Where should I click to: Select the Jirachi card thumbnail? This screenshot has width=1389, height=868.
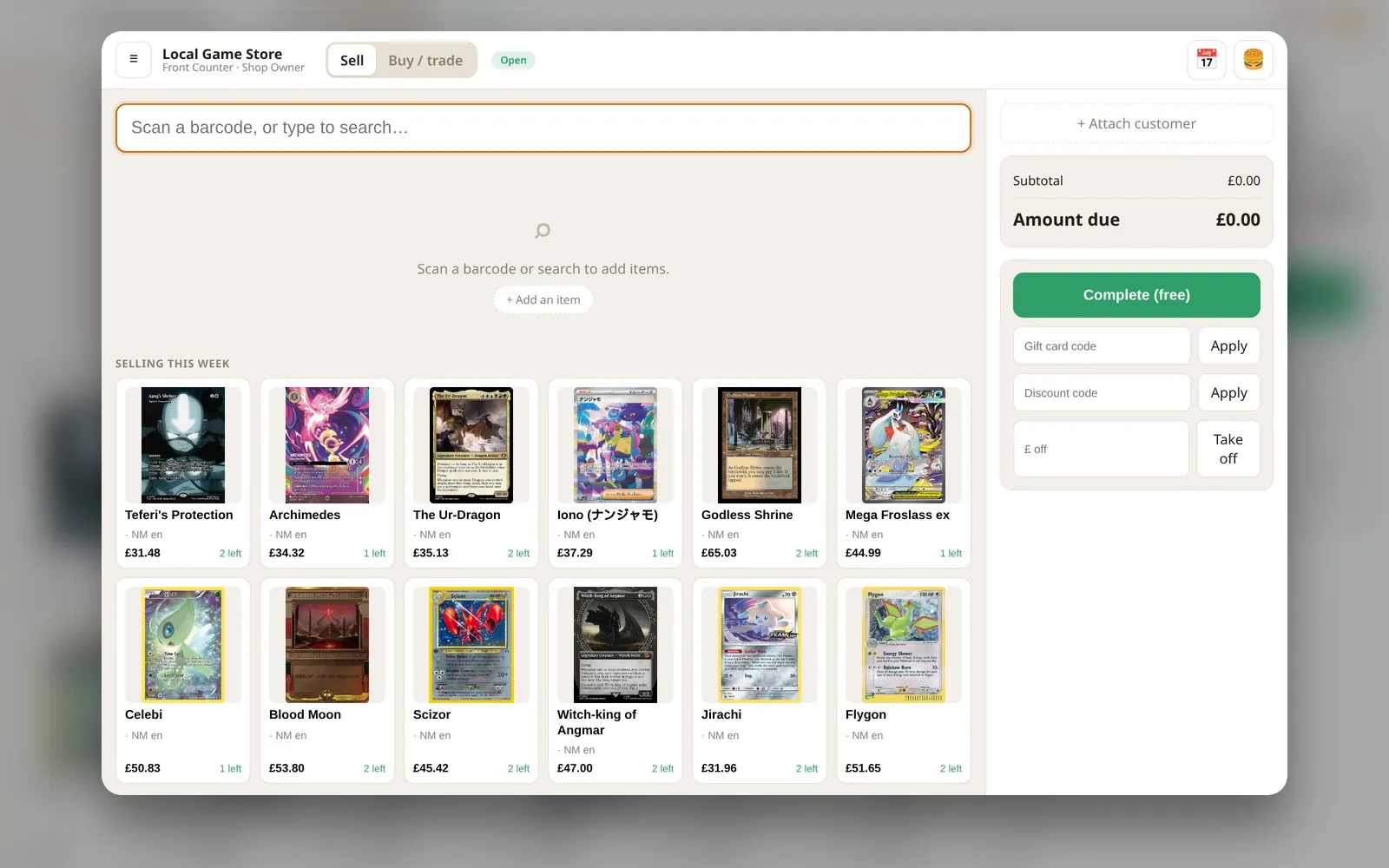click(x=760, y=645)
